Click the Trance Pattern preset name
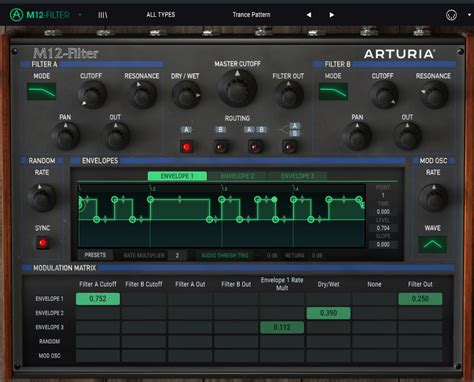 [x=251, y=15]
